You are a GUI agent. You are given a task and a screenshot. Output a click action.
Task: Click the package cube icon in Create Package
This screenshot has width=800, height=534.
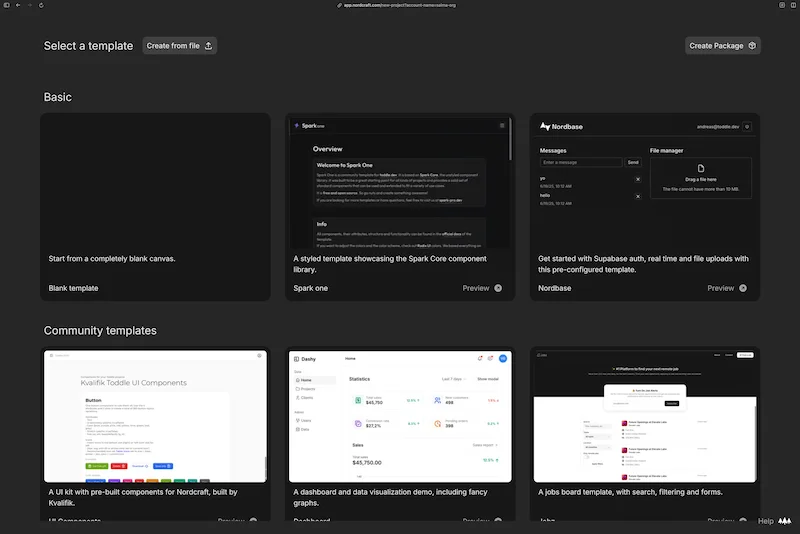(x=752, y=46)
